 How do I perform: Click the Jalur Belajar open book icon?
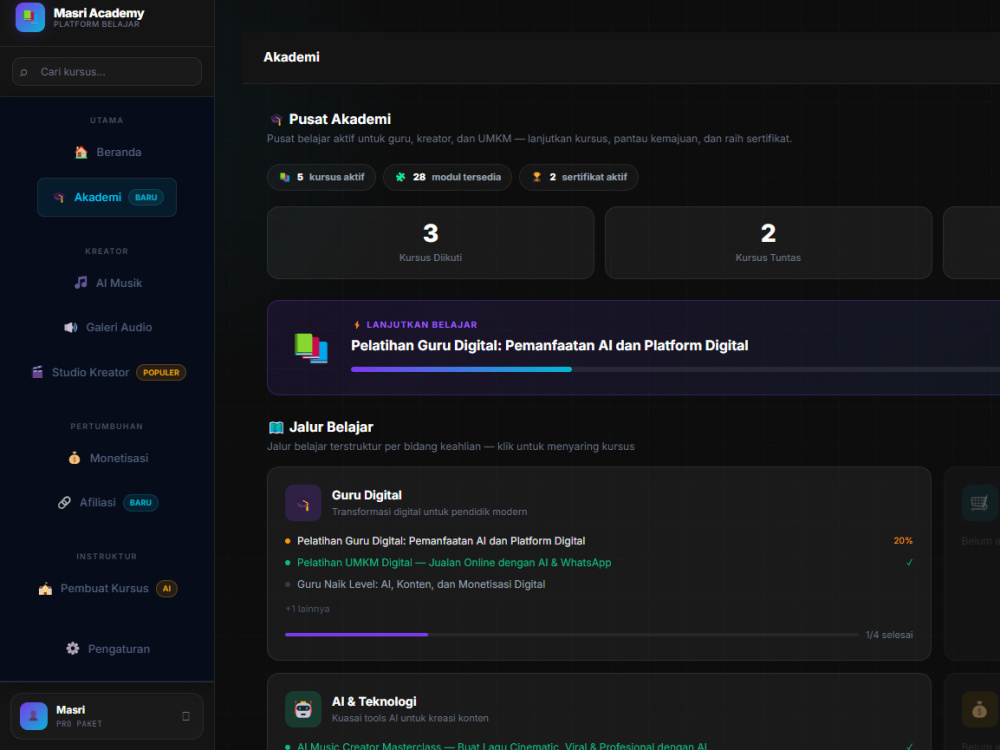pyautogui.click(x=276, y=427)
